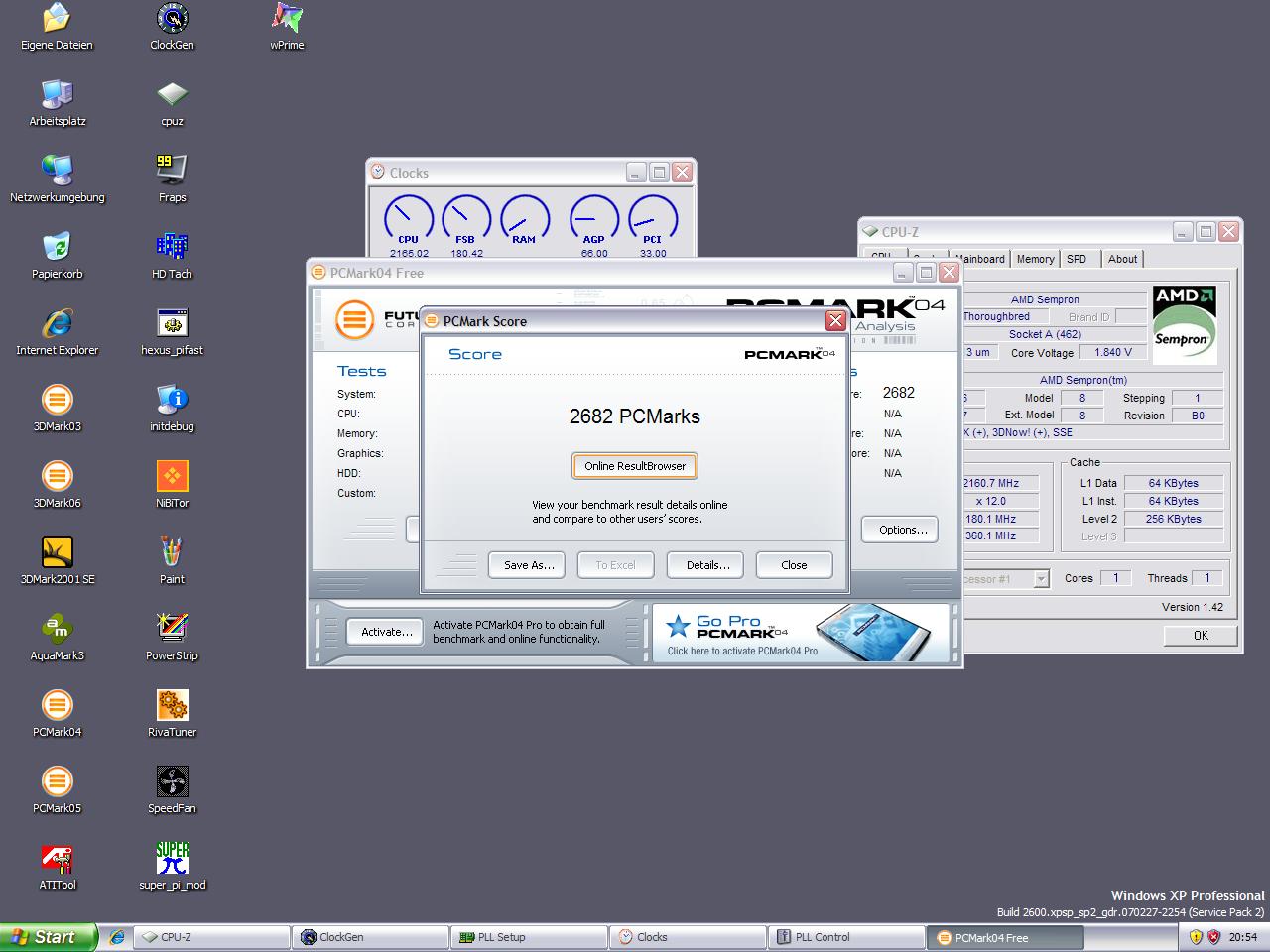Click the Activate button in PCMark04
1270x952 pixels.
tap(386, 632)
